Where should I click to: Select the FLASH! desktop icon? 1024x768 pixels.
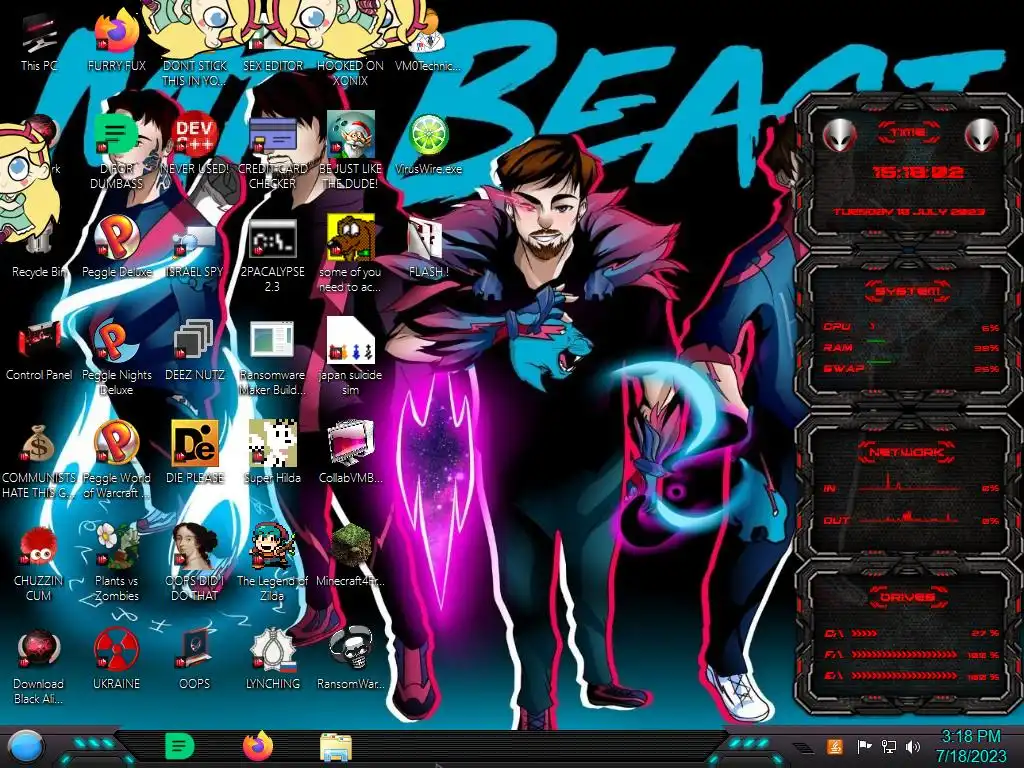(x=428, y=248)
